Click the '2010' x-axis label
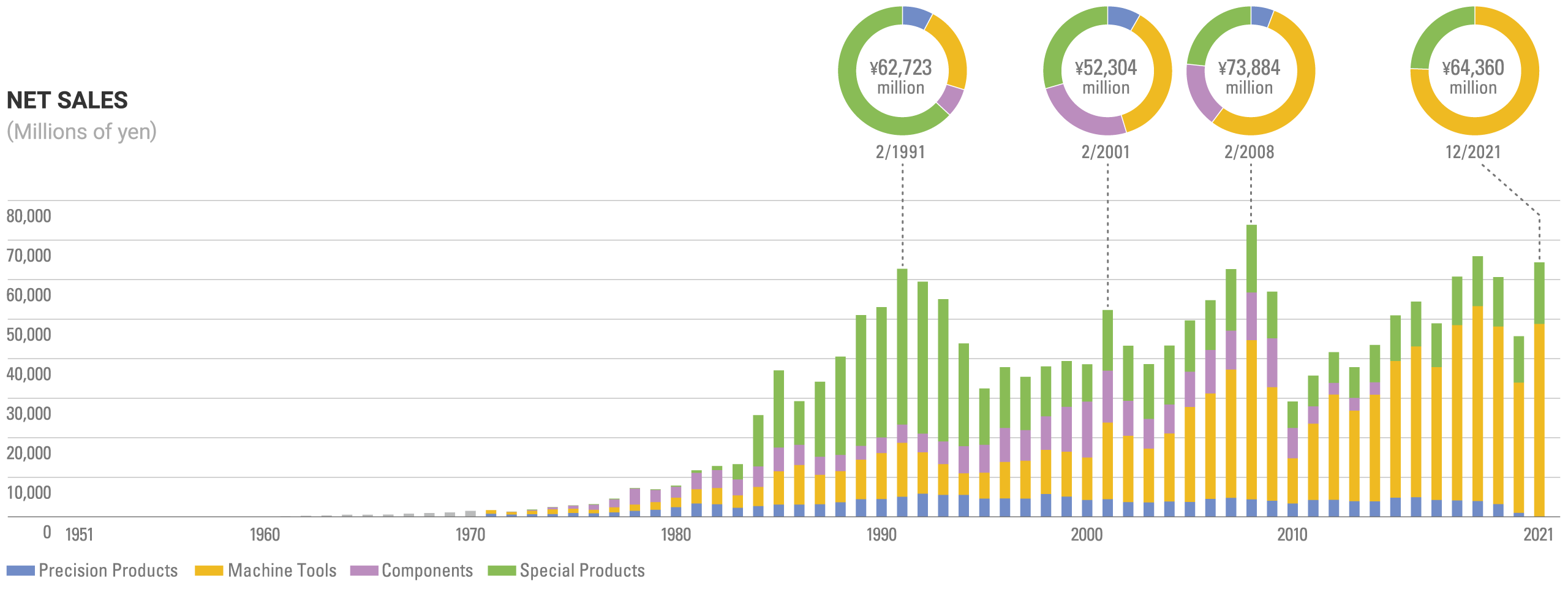Viewport: 1568px width, 589px height. tap(1292, 534)
